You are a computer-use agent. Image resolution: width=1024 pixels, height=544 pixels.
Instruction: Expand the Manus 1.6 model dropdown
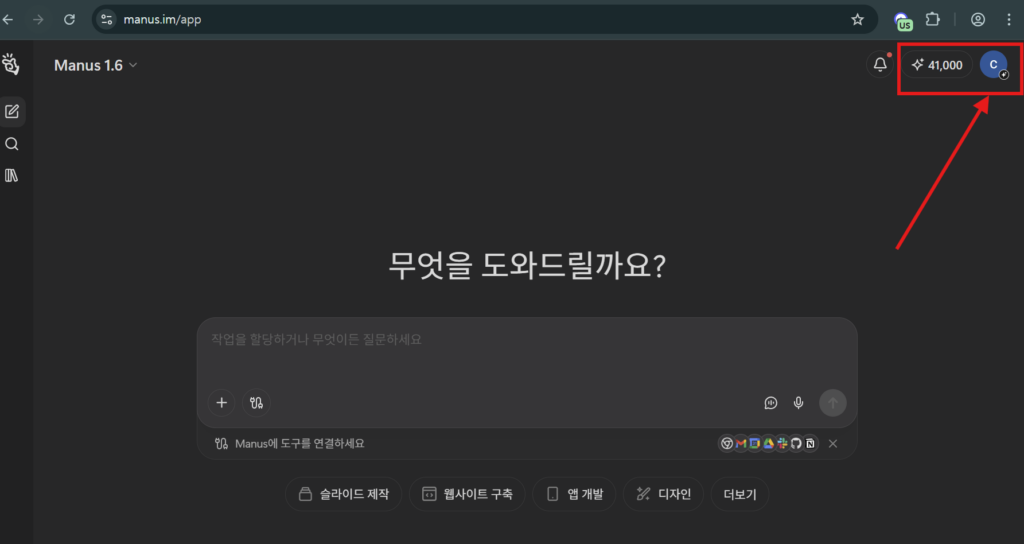96,65
